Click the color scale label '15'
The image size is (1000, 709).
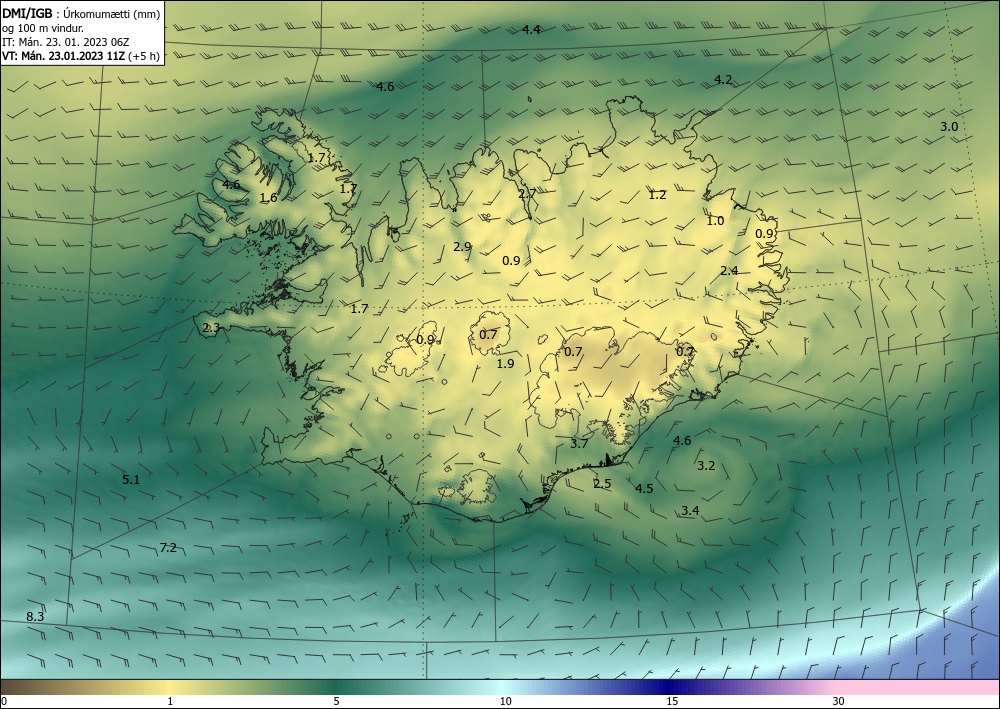[672, 701]
